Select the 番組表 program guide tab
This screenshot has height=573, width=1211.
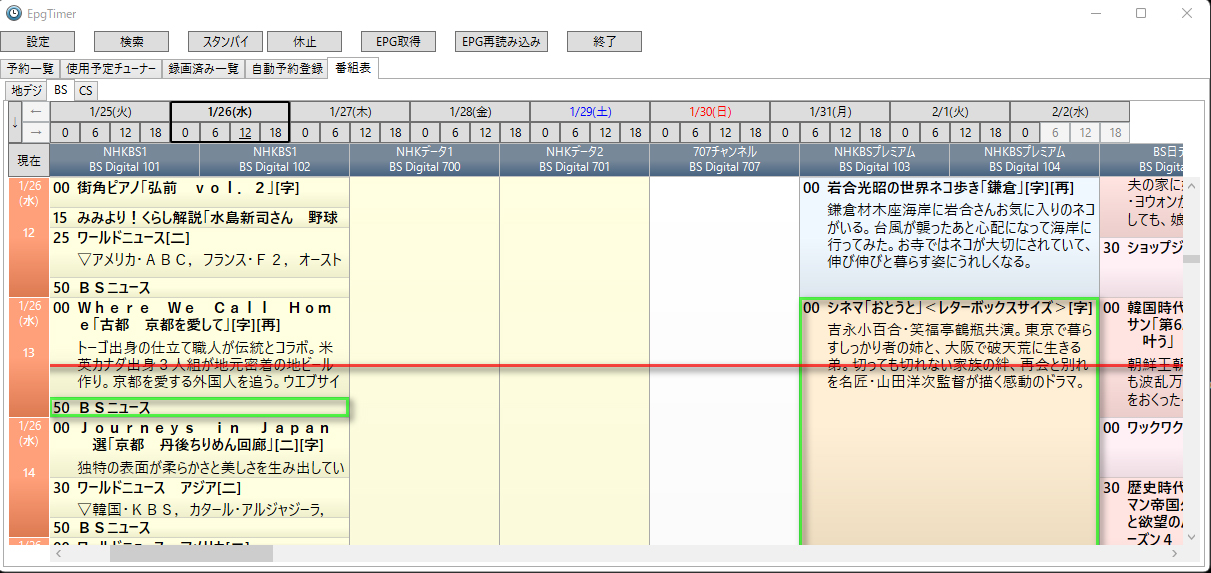click(x=353, y=68)
